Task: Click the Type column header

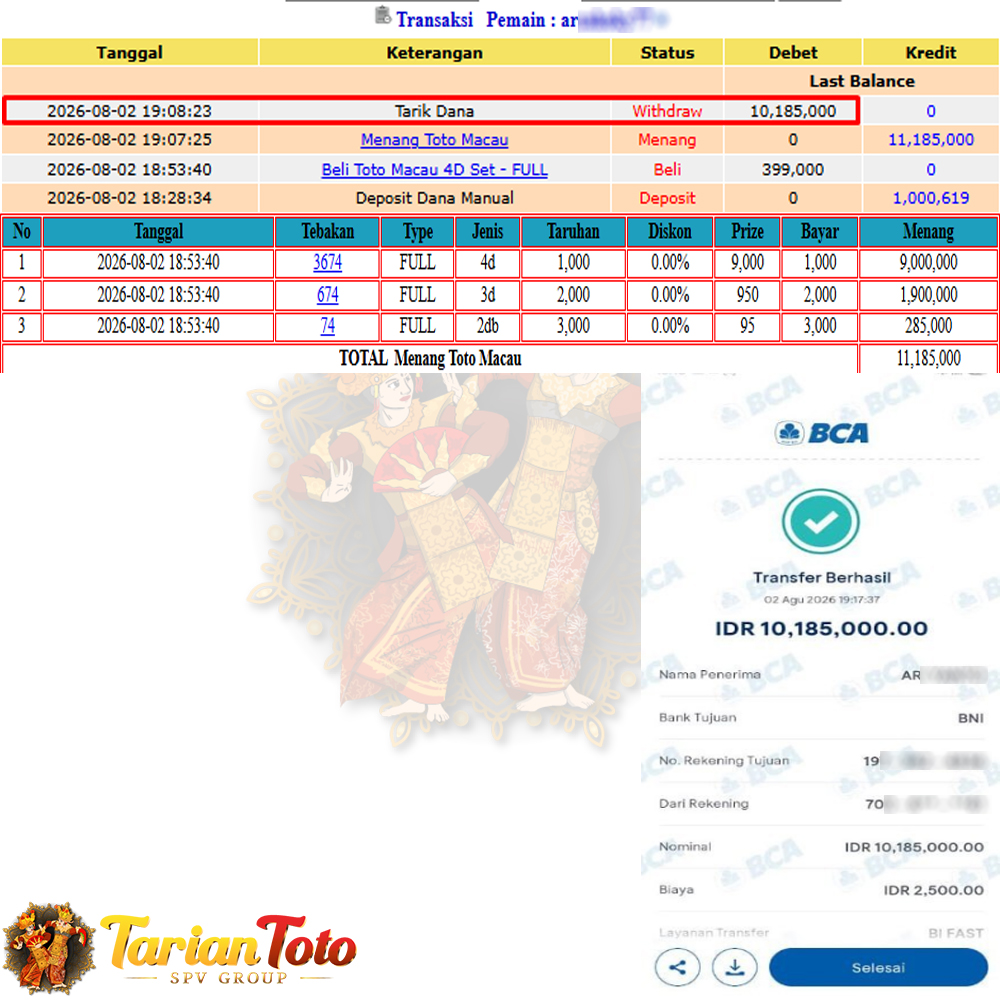Action: (x=417, y=232)
